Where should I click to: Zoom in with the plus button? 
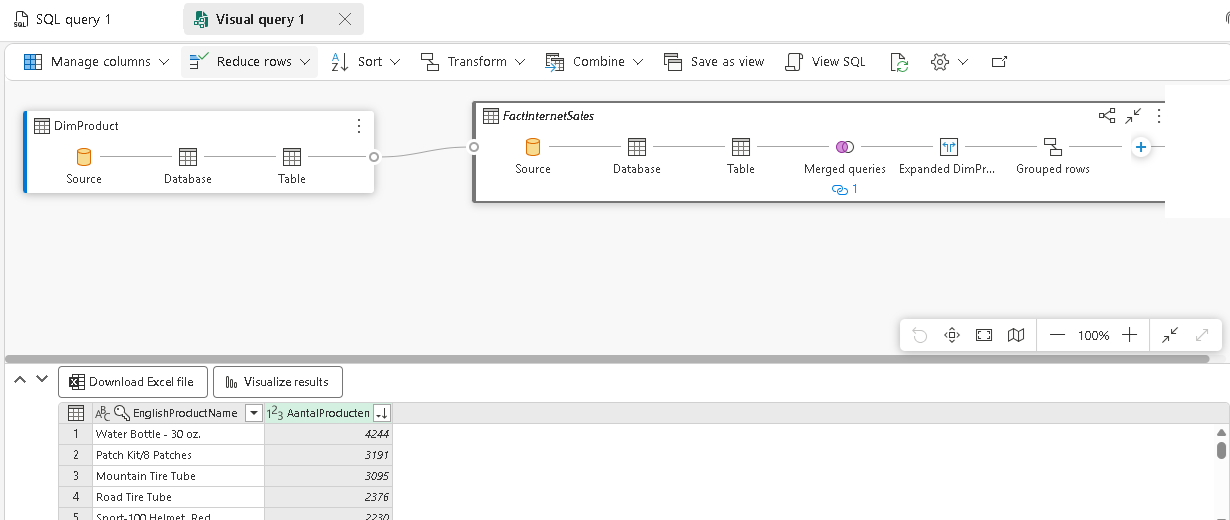point(1130,335)
